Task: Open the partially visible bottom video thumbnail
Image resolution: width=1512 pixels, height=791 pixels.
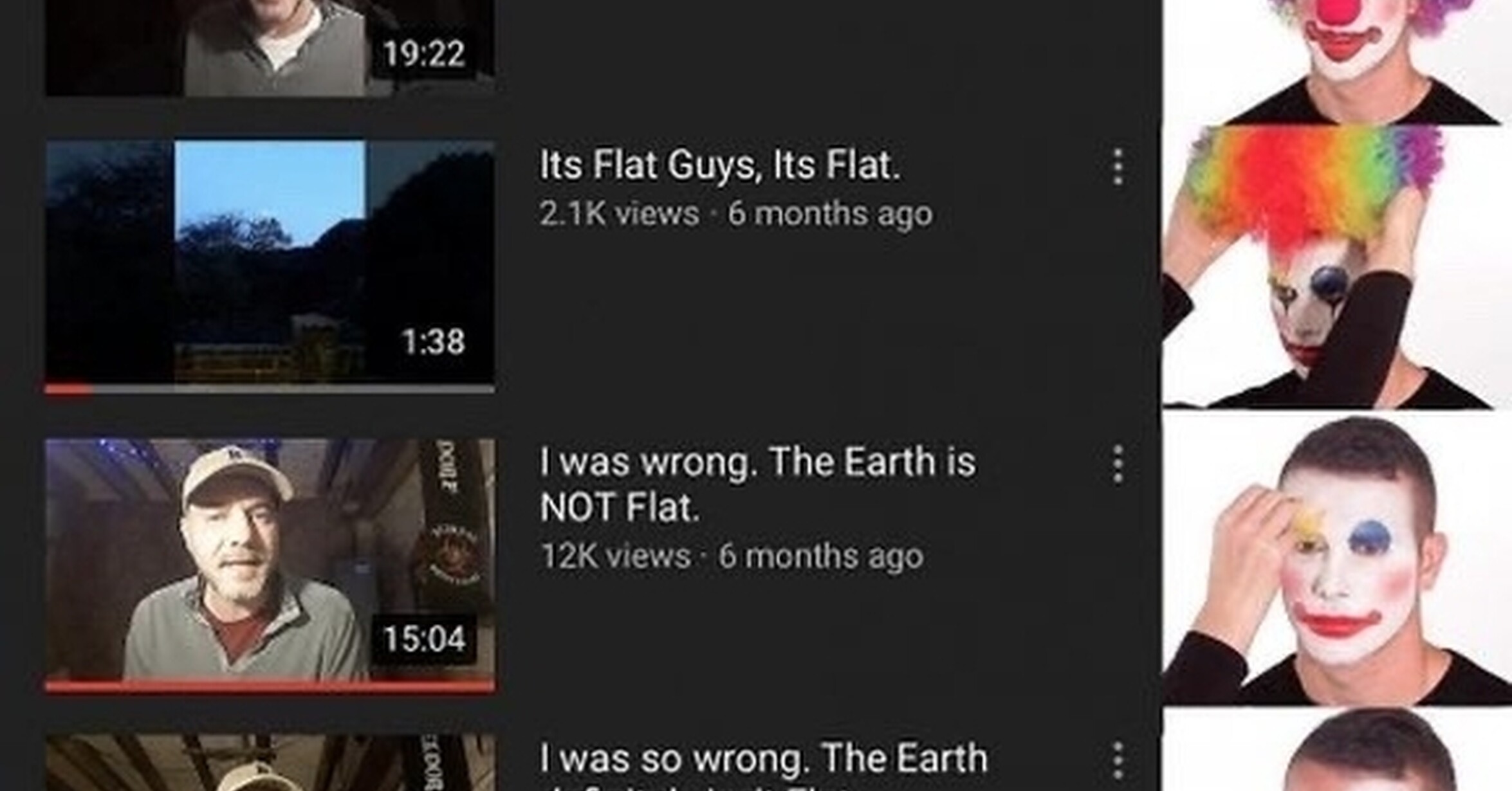Action: pos(270,763)
